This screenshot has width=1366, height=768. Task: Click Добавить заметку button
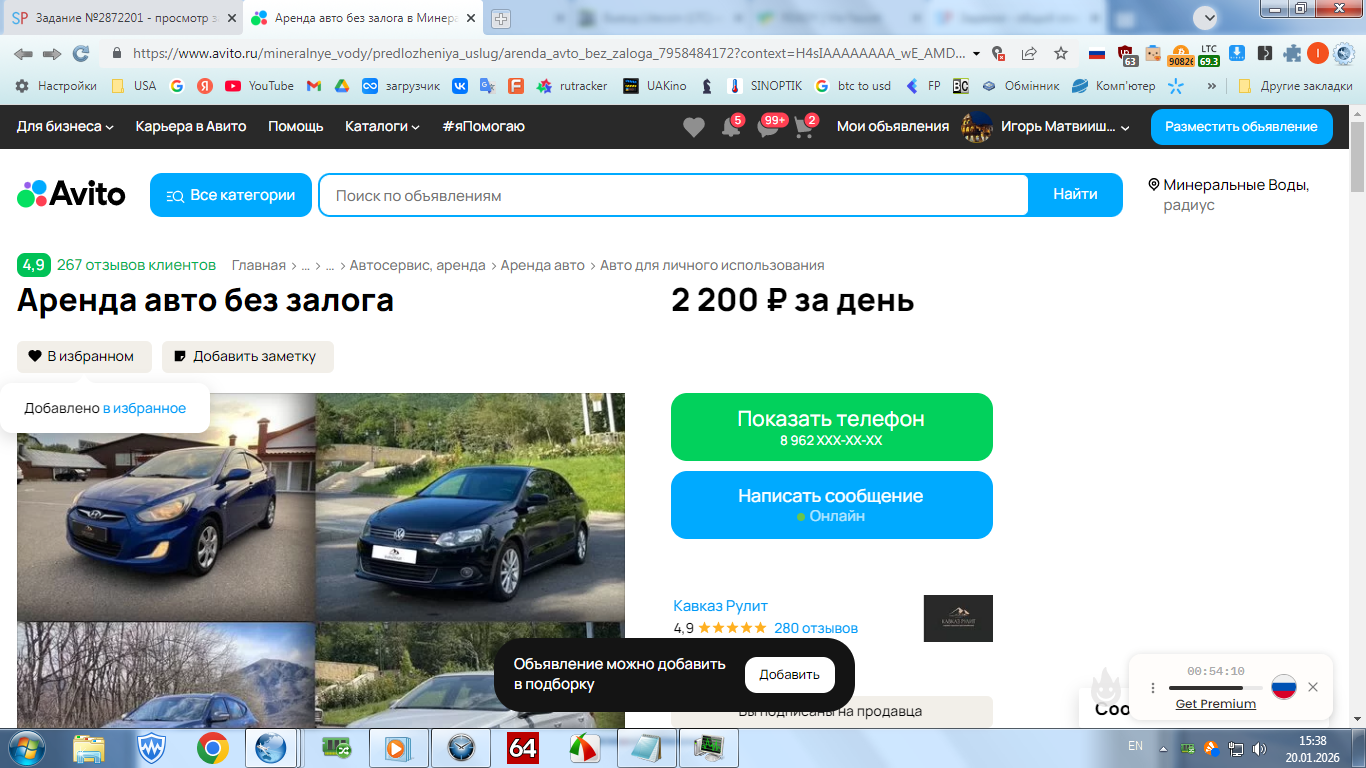point(248,356)
